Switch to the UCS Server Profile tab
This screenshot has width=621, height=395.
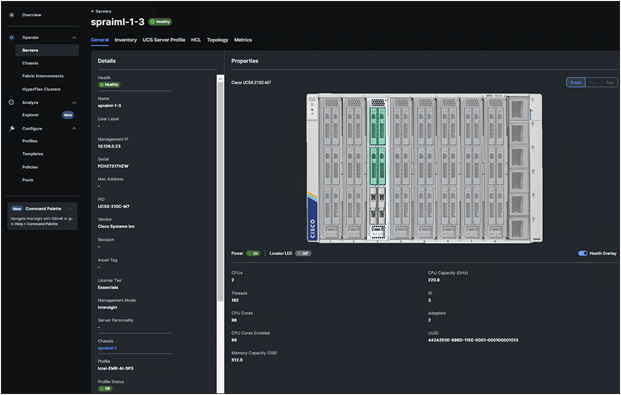pyautogui.click(x=164, y=40)
